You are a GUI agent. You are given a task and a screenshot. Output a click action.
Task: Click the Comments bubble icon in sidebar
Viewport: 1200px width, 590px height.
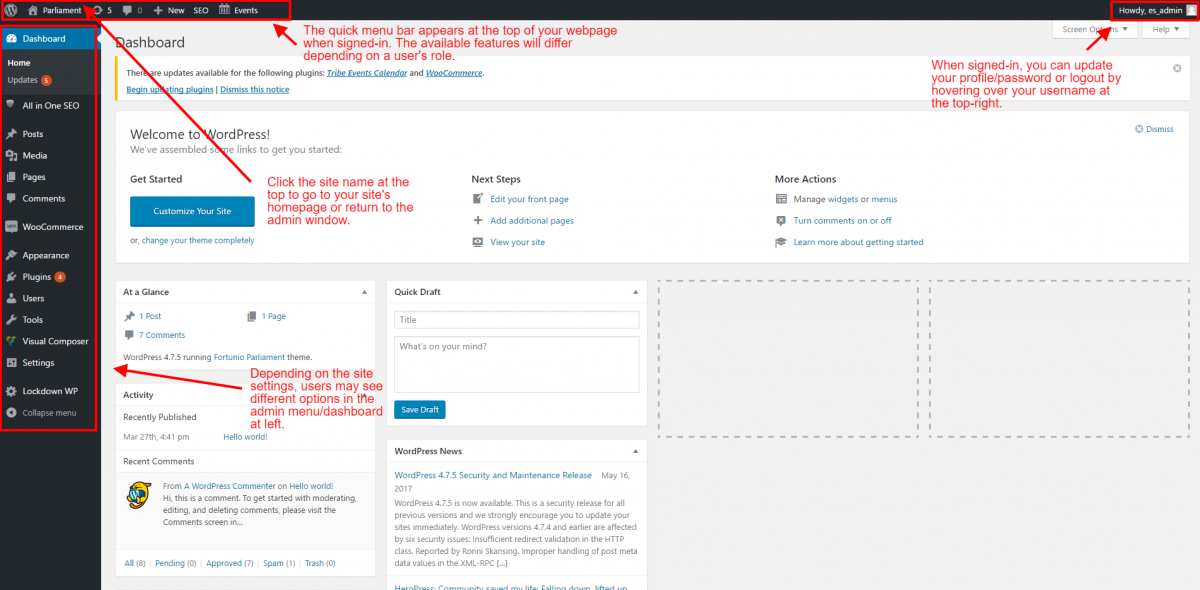(x=11, y=199)
